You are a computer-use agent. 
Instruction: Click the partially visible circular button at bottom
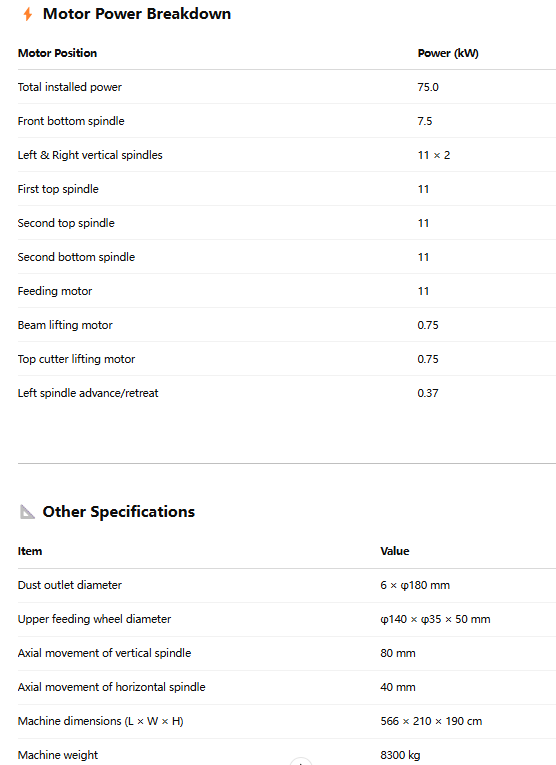point(301,761)
